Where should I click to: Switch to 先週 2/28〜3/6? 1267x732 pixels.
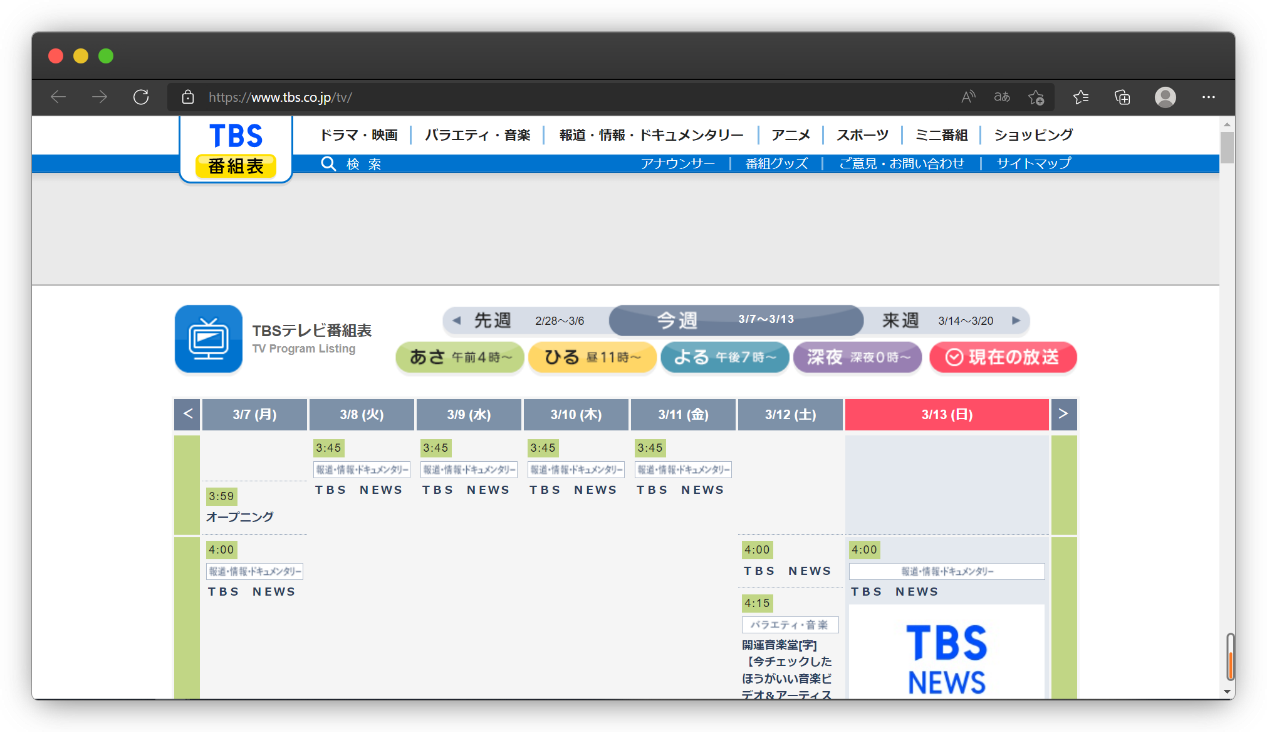point(527,321)
